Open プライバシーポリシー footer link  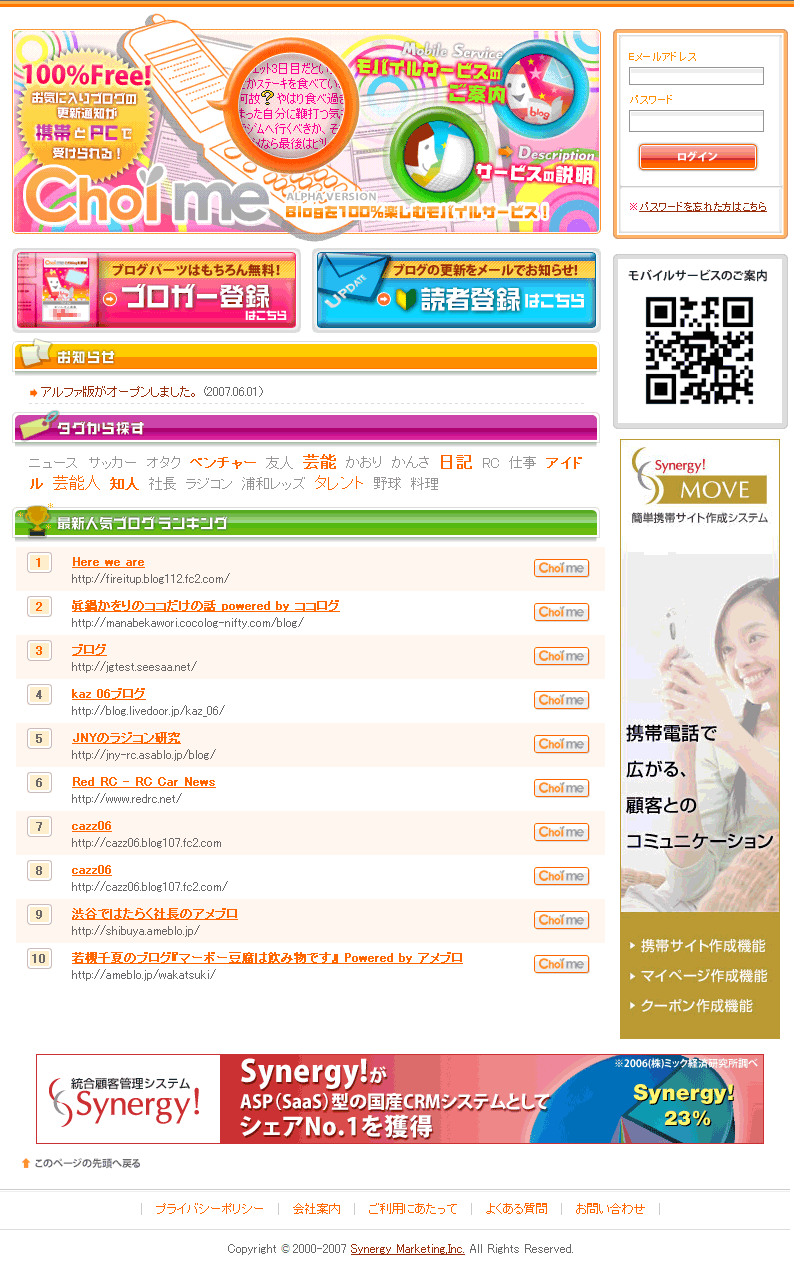pyautogui.click(x=209, y=1209)
